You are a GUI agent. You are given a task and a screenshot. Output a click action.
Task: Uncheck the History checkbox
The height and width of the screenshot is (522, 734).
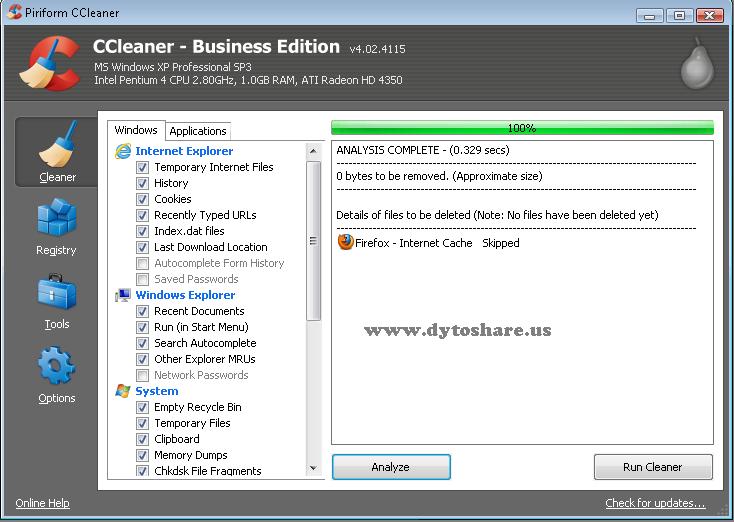pyautogui.click(x=142, y=183)
